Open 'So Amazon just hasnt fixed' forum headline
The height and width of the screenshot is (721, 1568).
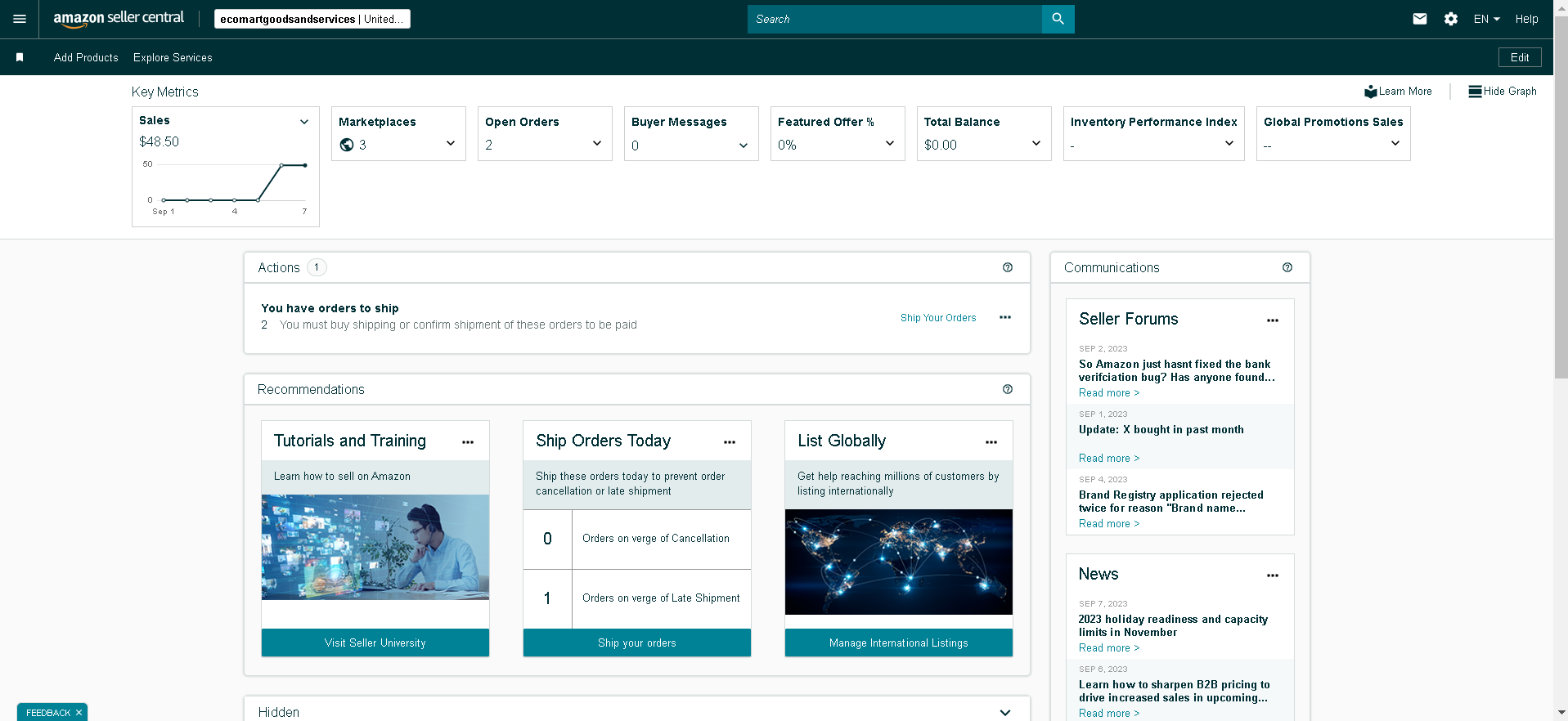[x=1176, y=371]
